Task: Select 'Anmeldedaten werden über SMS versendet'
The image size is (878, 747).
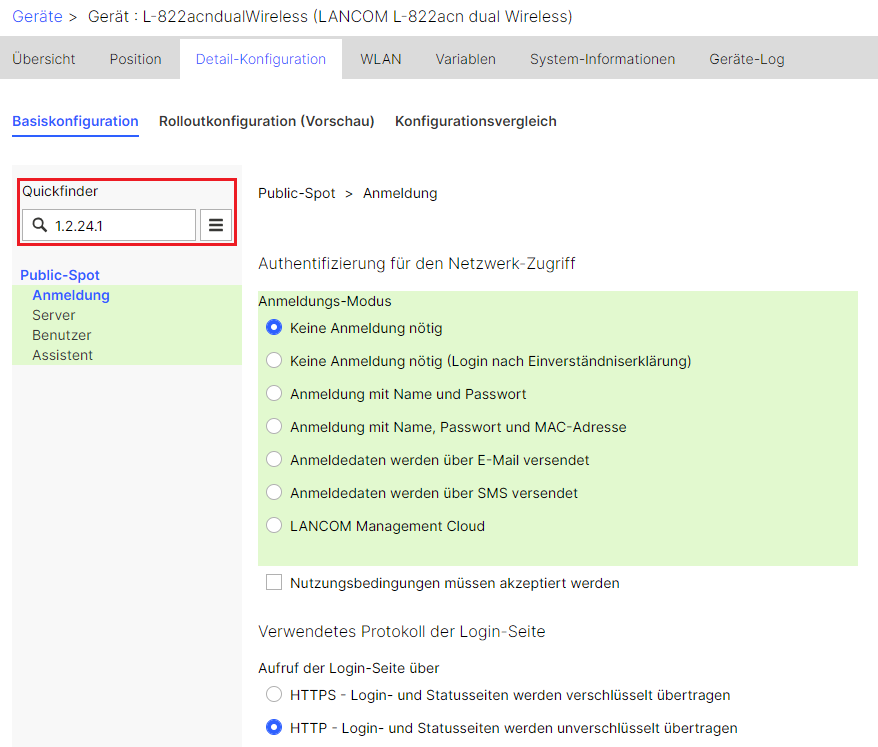Action: pos(274,493)
